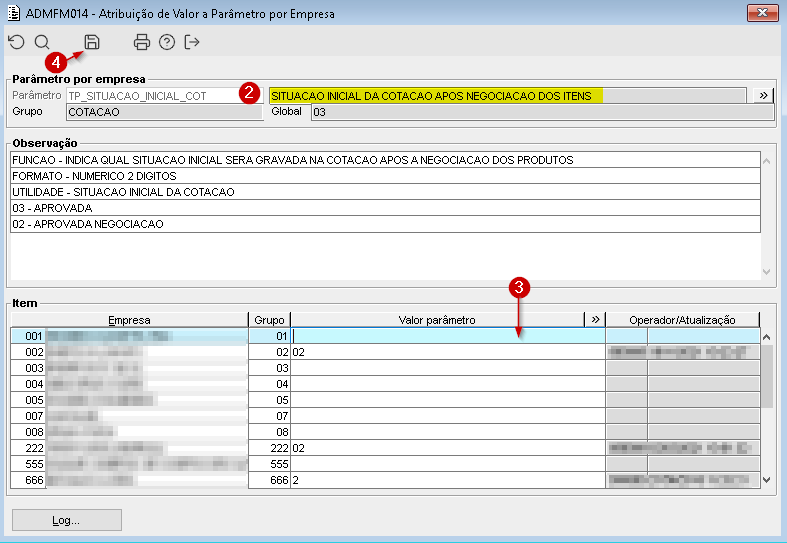Click Valor parâmetro cell for empresa 222
Screen dimensions: 787x543
point(448,448)
